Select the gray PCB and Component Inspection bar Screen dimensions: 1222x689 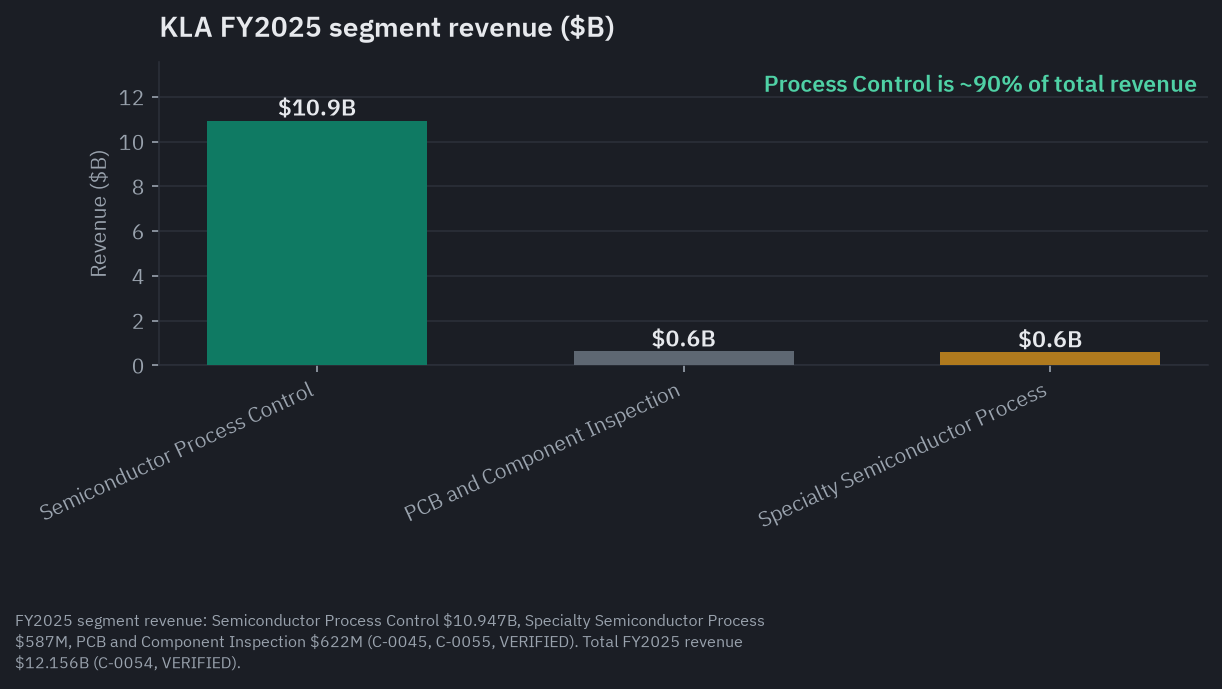click(683, 358)
